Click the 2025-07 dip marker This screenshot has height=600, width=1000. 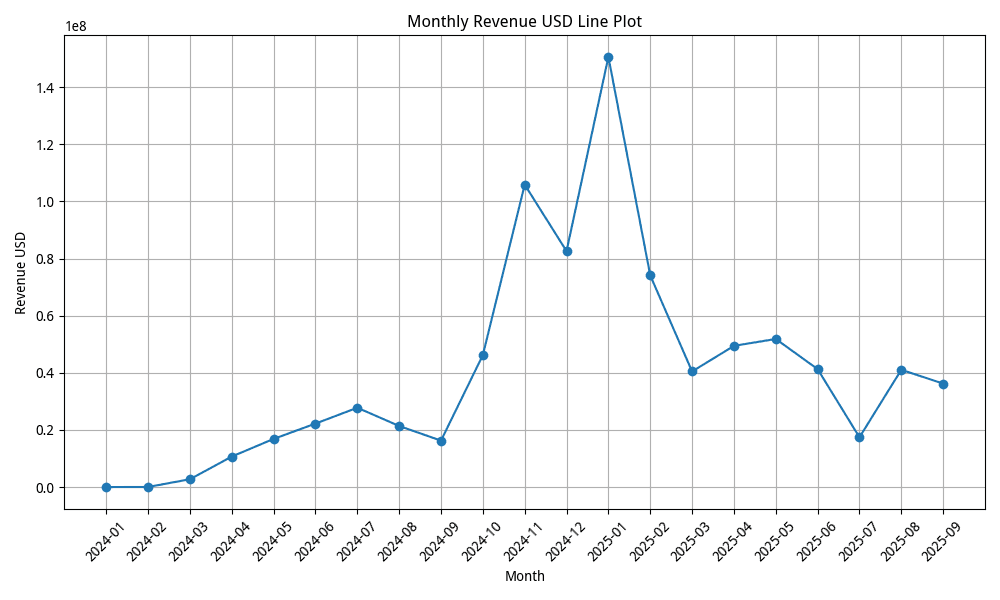(x=861, y=437)
